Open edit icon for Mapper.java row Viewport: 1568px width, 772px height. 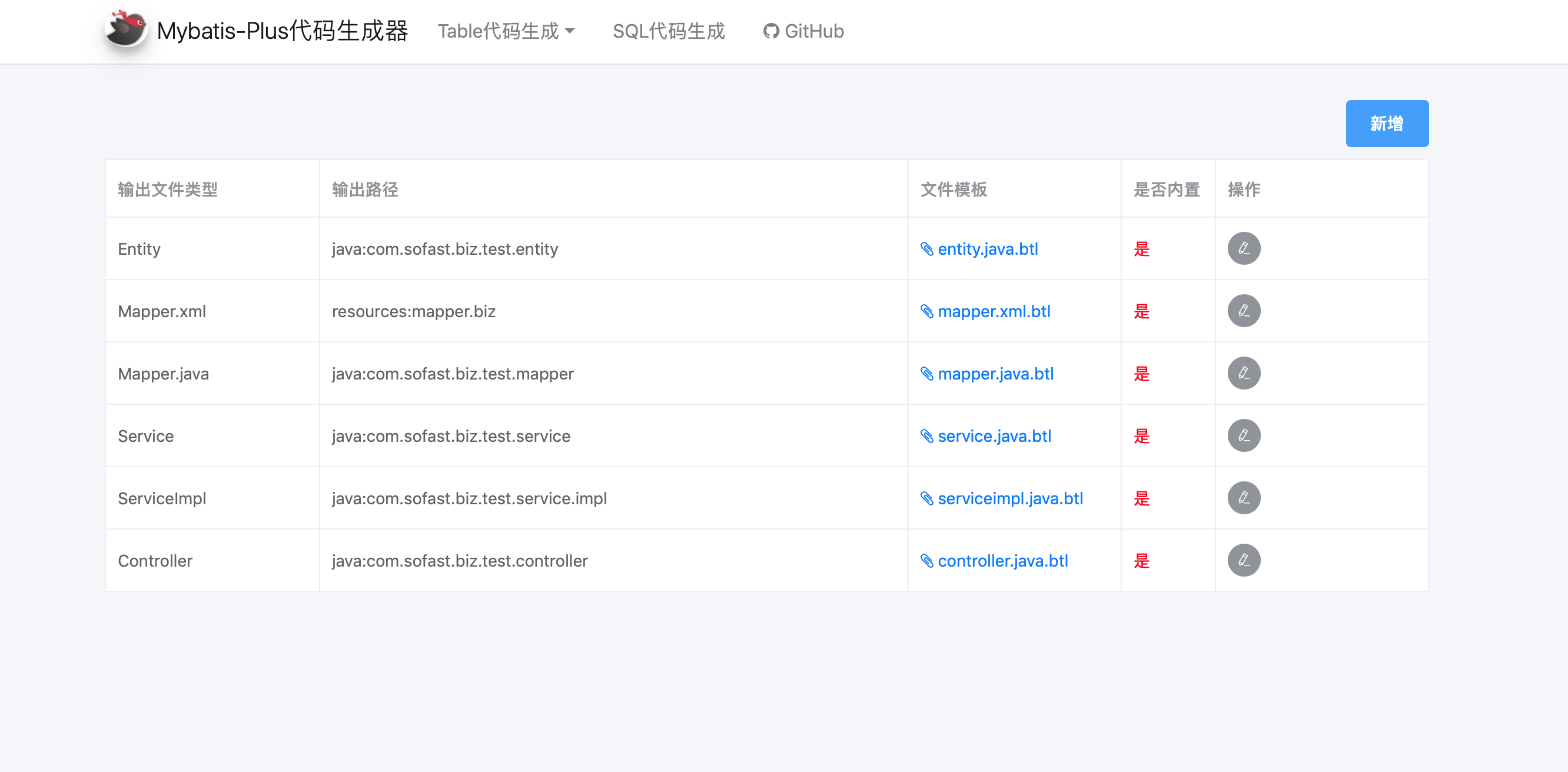pyautogui.click(x=1244, y=373)
